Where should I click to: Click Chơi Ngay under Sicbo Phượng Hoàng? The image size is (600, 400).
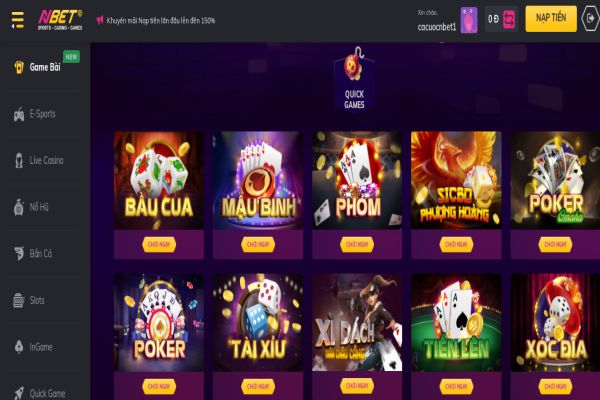pyautogui.click(x=456, y=245)
